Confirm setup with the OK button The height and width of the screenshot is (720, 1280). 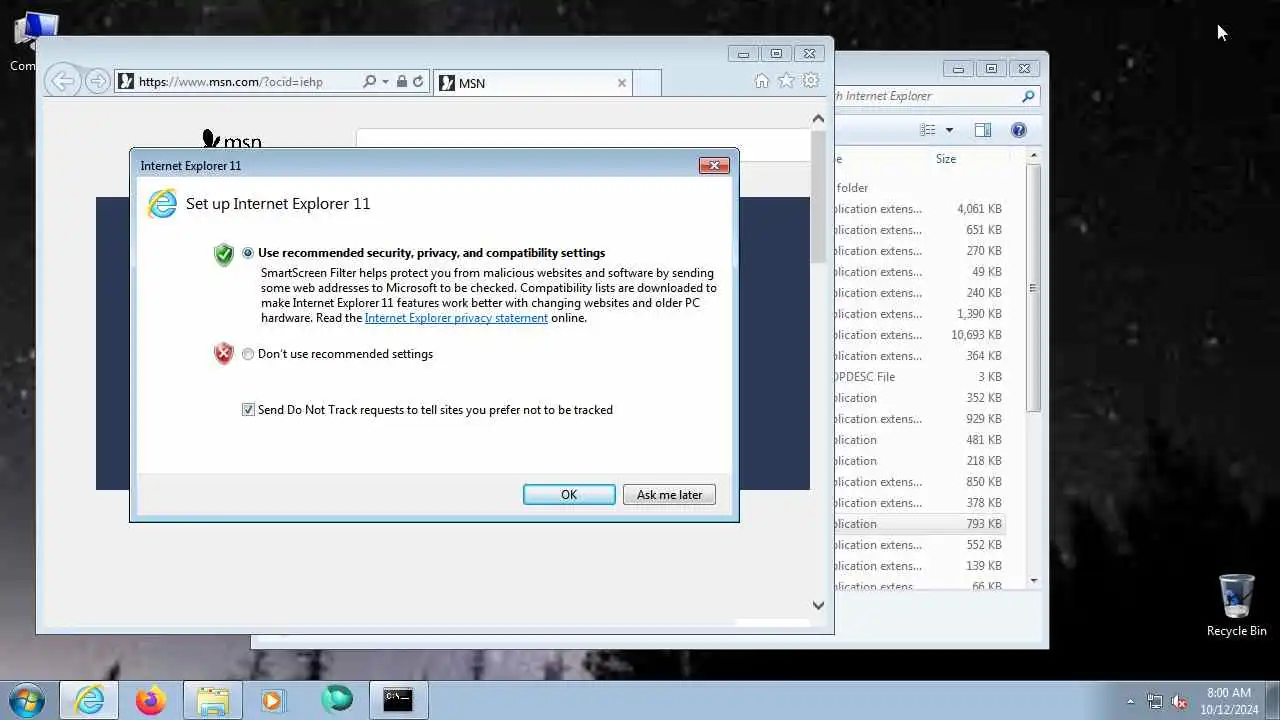569,495
